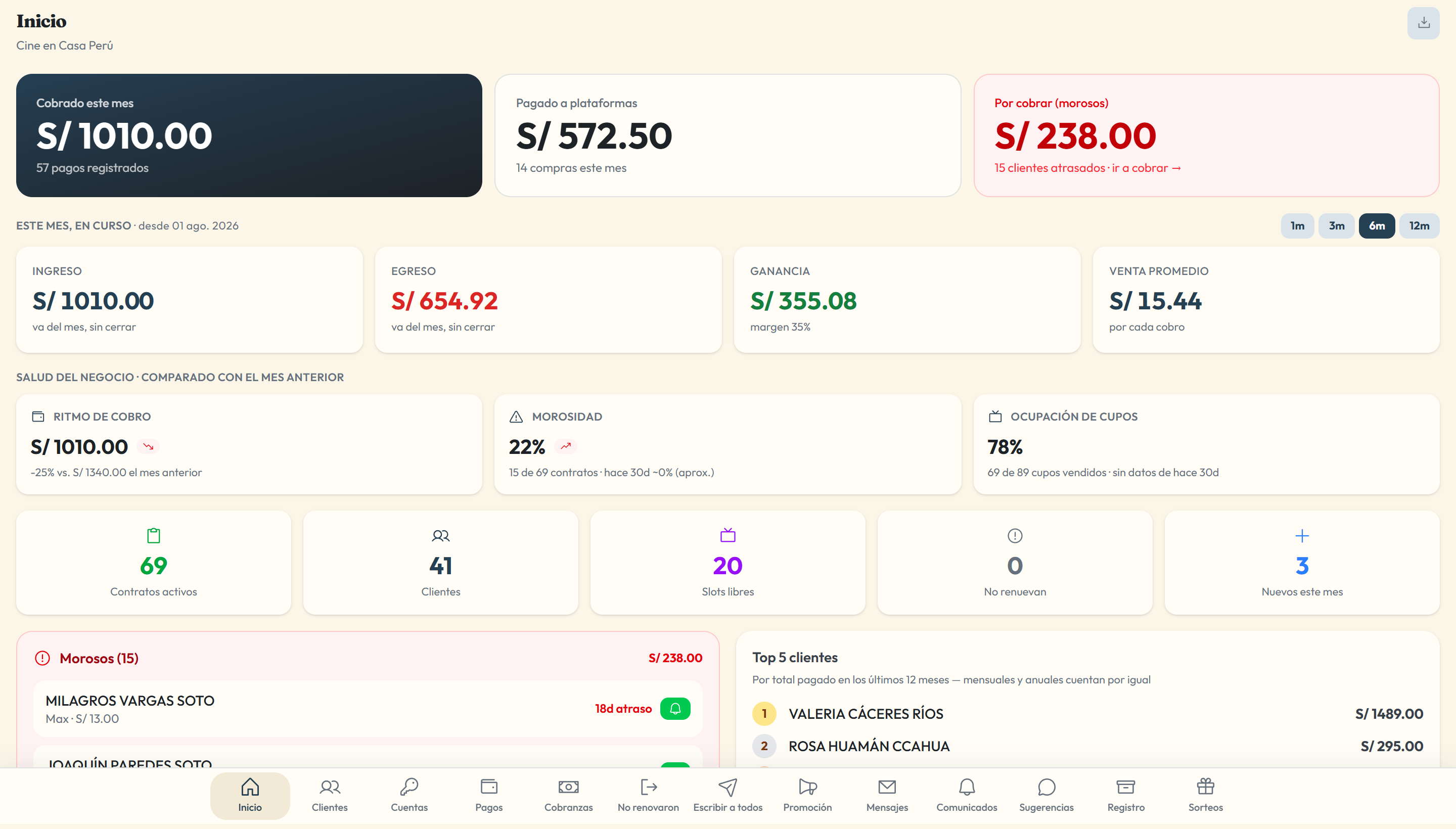Click the blue plus icon above Nuevos este mes
The image size is (1456, 829).
[1302, 536]
